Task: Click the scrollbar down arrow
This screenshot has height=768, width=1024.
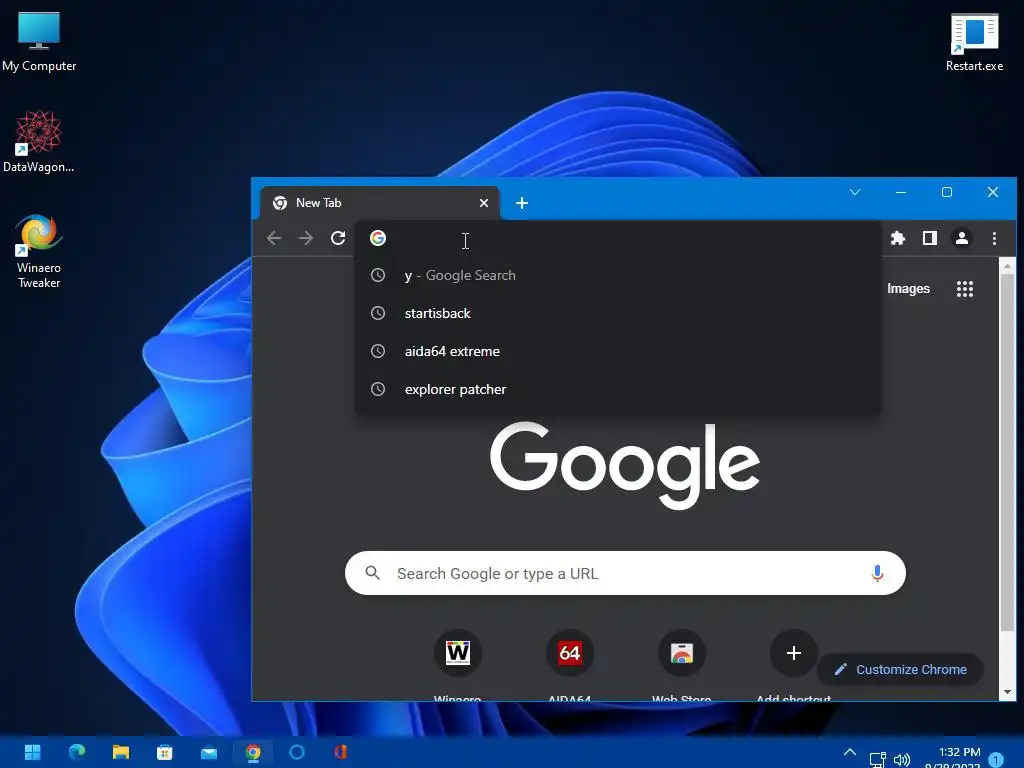Action: coord(1007,692)
